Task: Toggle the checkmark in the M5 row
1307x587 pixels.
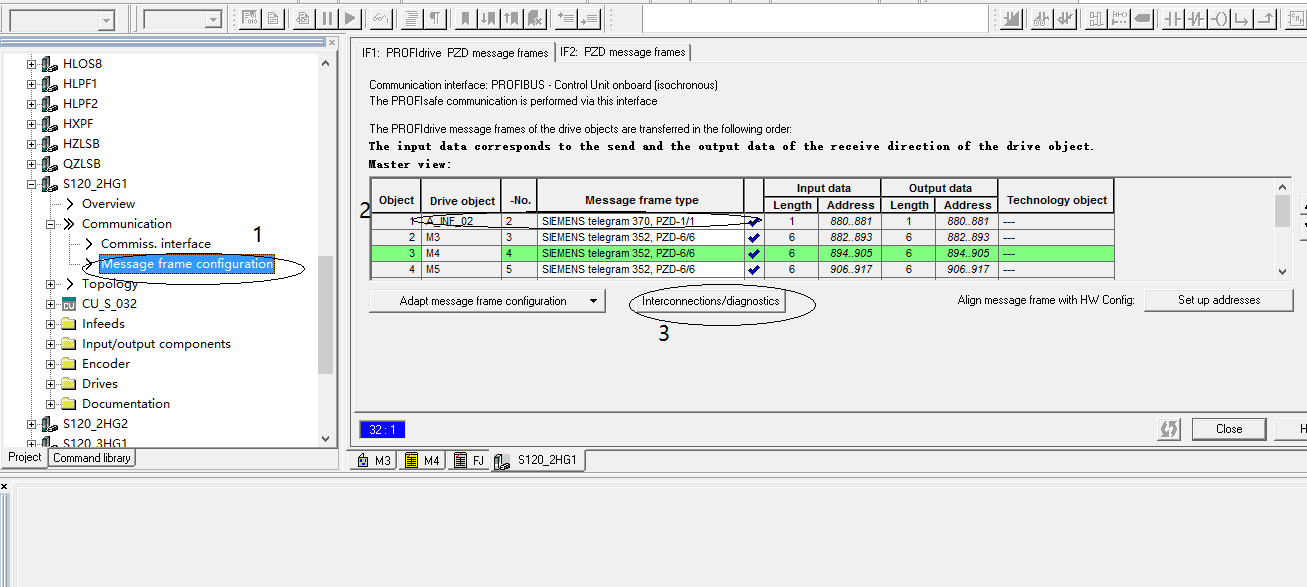Action: click(754, 269)
